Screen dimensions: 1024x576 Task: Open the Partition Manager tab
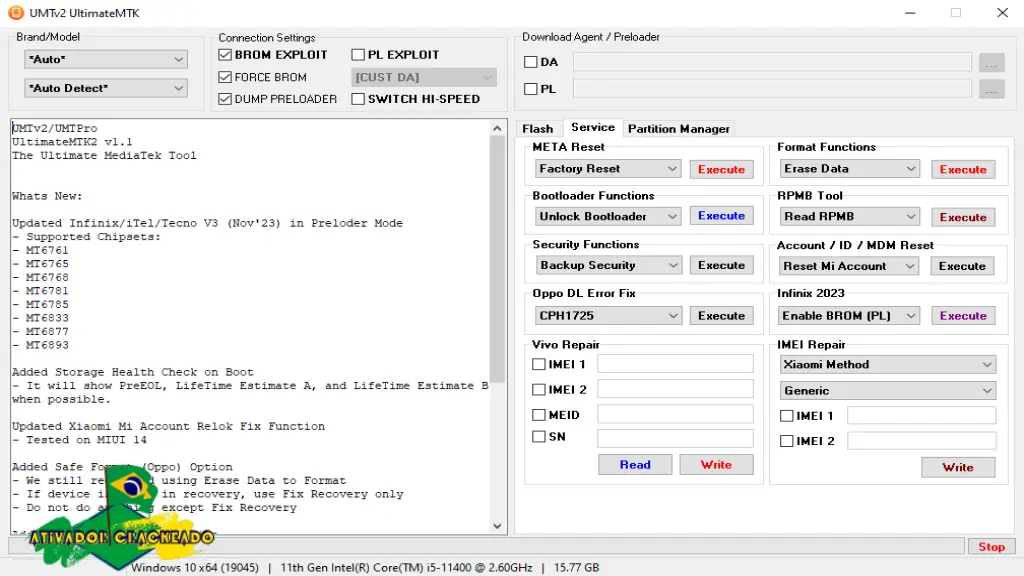point(679,129)
